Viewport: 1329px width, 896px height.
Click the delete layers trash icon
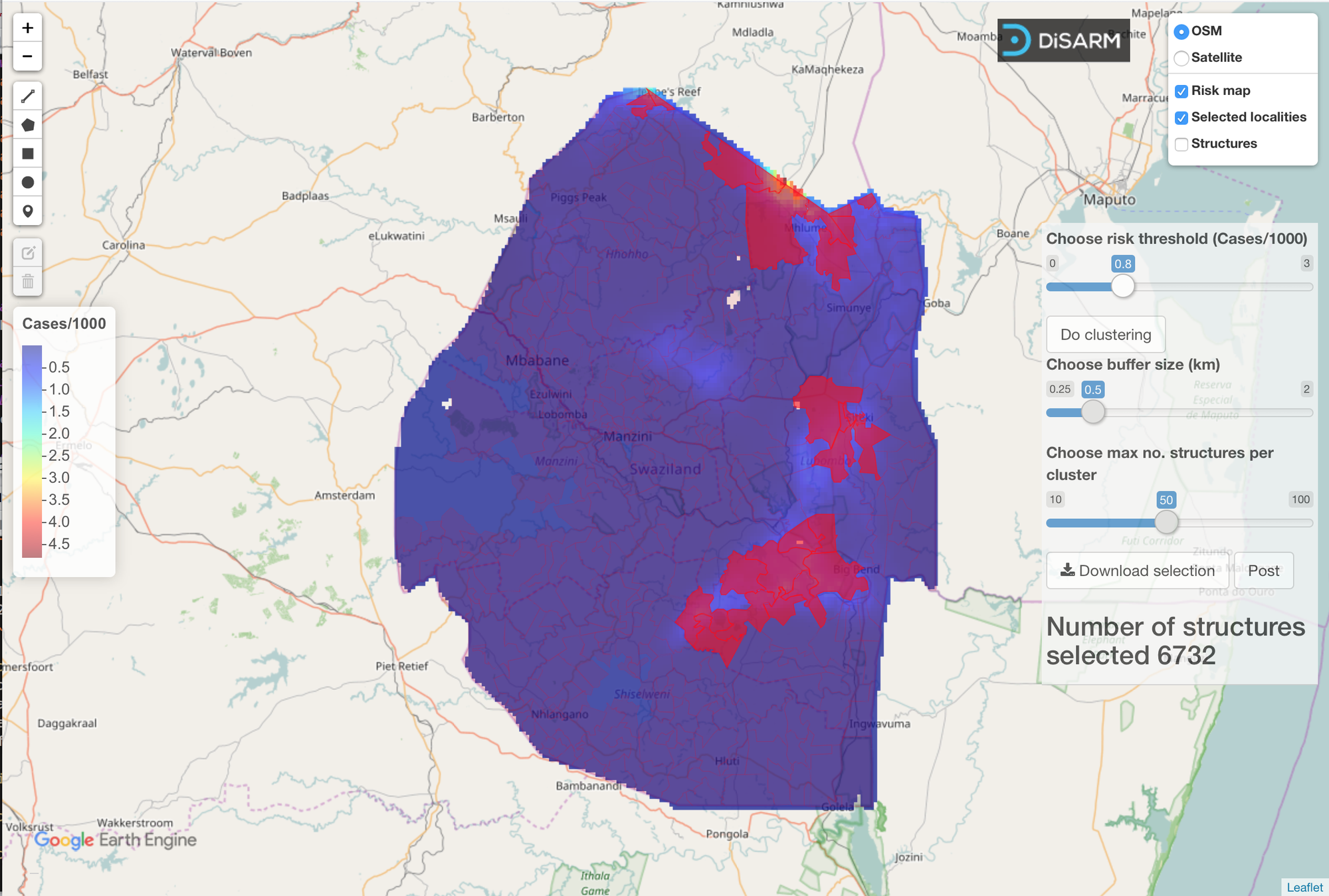[27, 282]
